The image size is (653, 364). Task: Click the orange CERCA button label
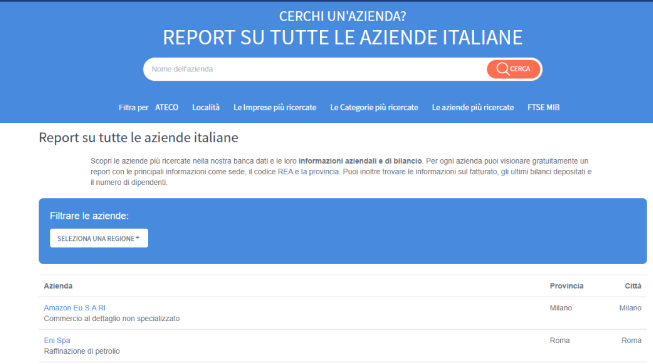pos(520,69)
